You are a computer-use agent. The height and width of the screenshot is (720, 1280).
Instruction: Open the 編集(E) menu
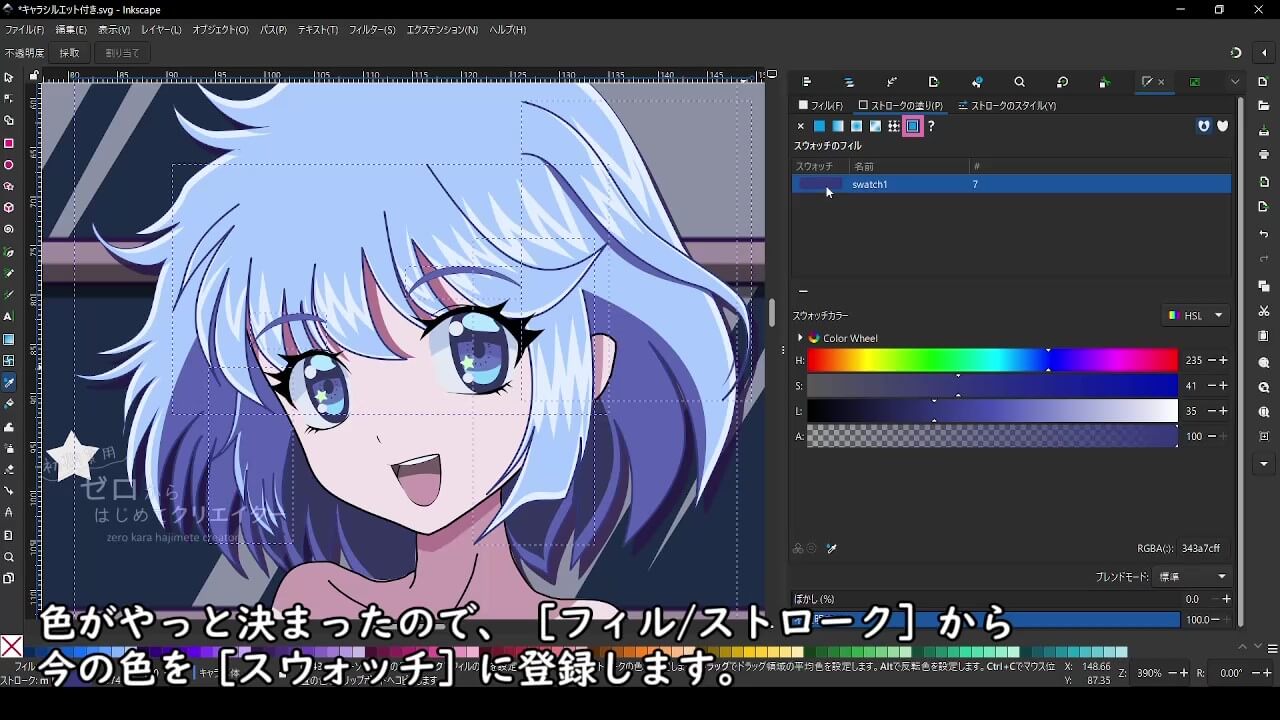coord(71,30)
